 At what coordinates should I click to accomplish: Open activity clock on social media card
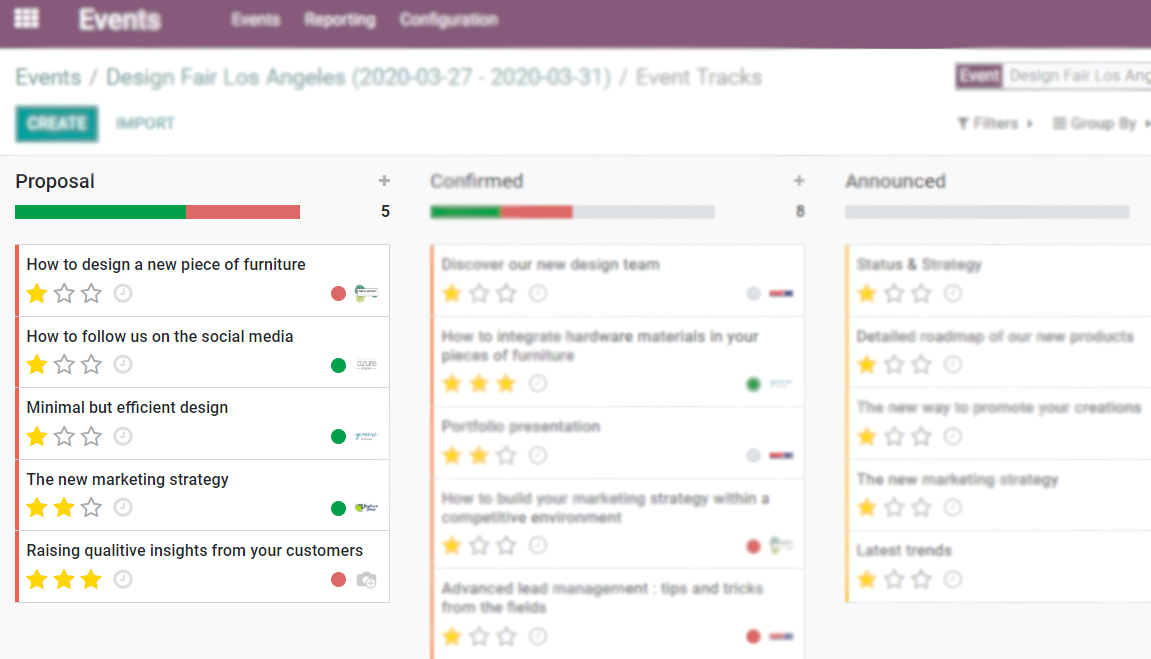click(123, 365)
